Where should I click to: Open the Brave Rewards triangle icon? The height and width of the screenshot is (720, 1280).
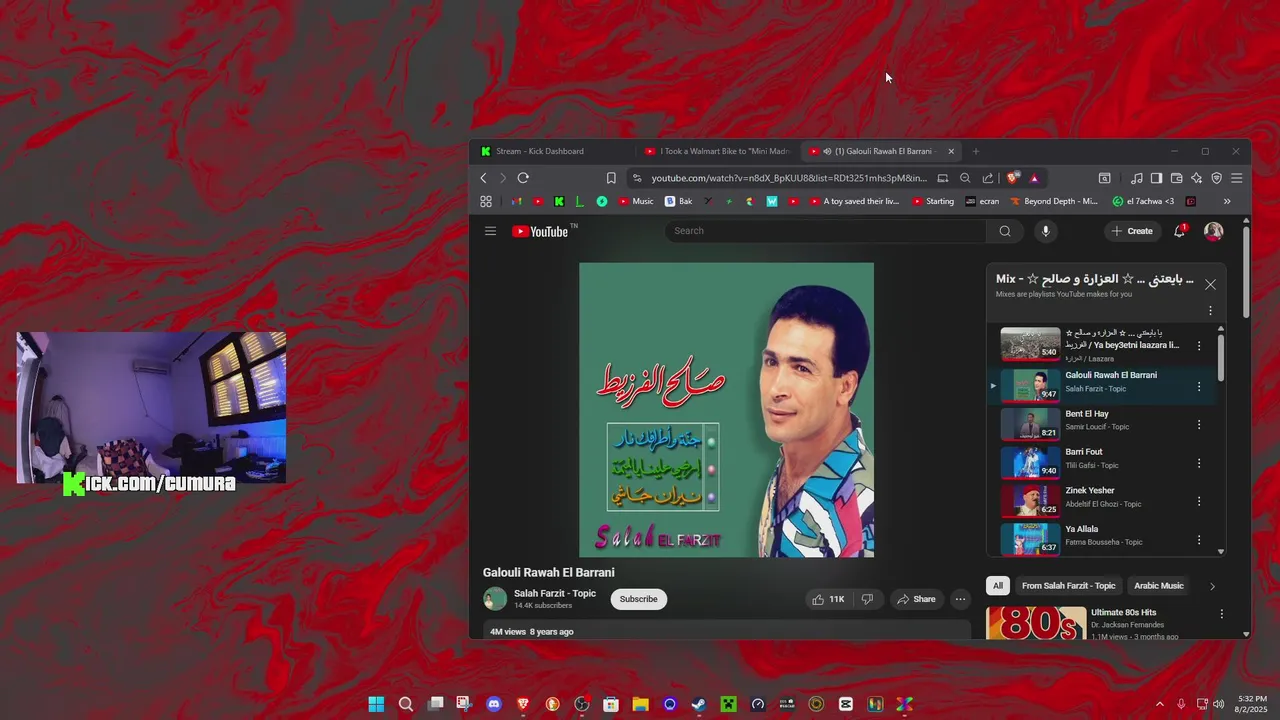[1034, 178]
